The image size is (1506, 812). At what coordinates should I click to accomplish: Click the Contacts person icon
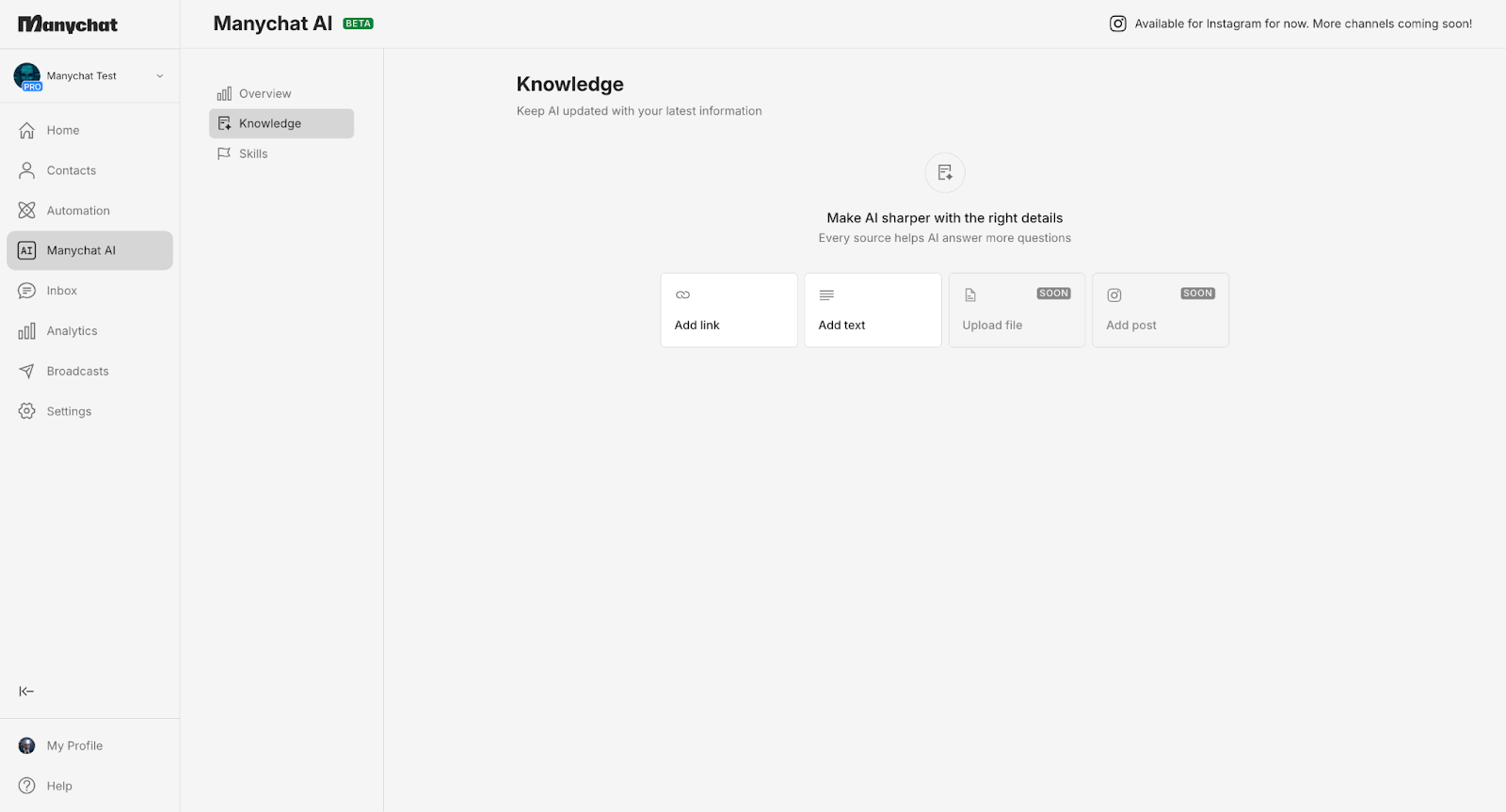pyautogui.click(x=27, y=170)
